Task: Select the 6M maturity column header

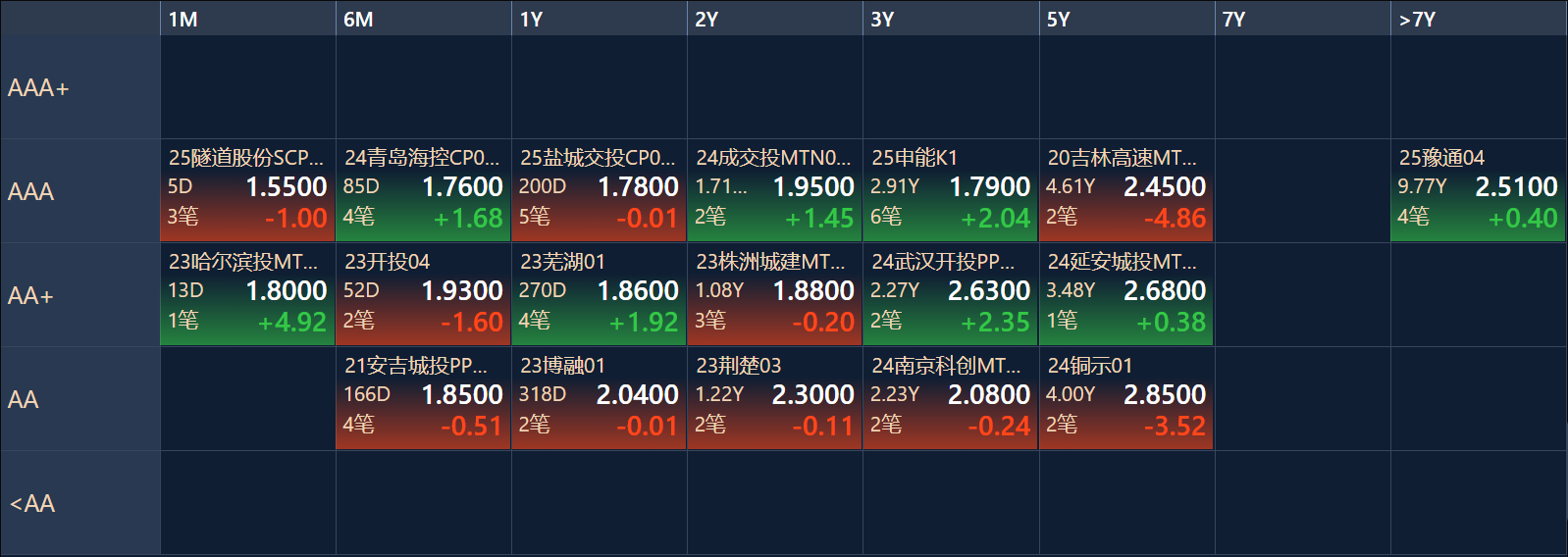Action: [x=423, y=20]
